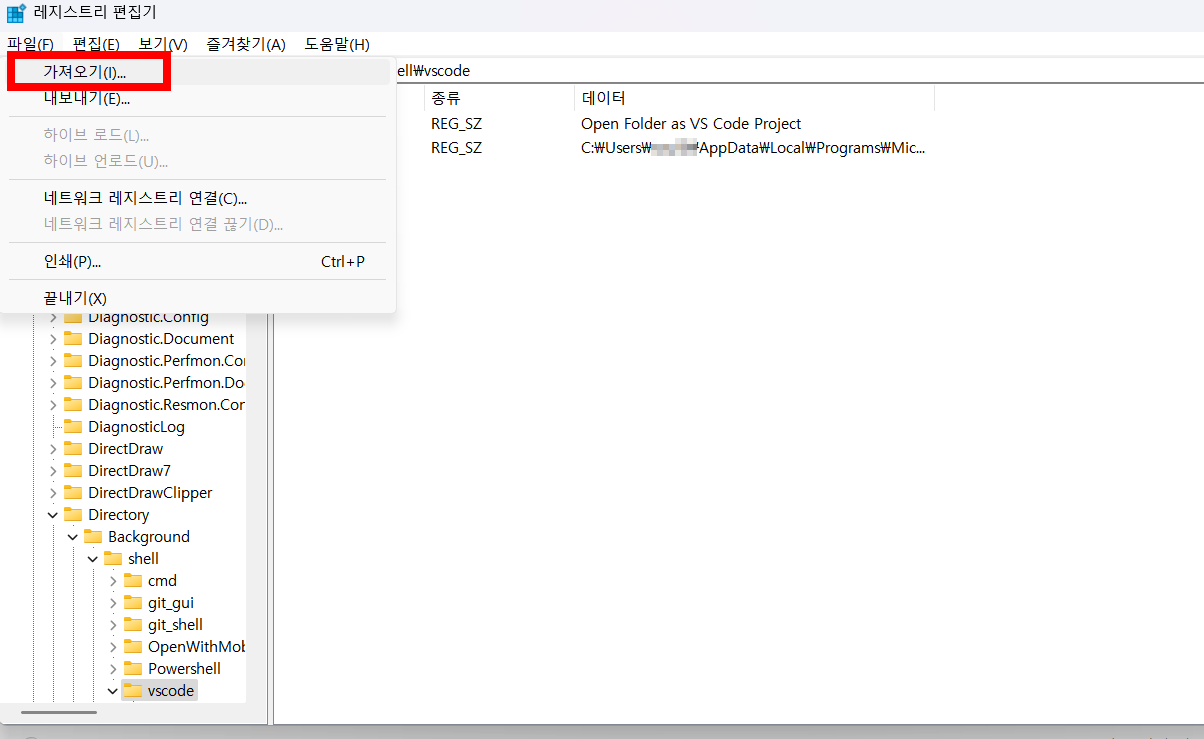Collapse the Background key
Image resolution: width=1204 pixels, height=739 pixels.
73,537
